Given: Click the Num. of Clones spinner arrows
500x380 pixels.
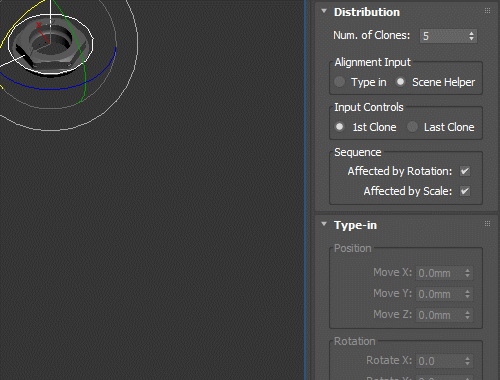Looking at the screenshot, I should (471, 36).
